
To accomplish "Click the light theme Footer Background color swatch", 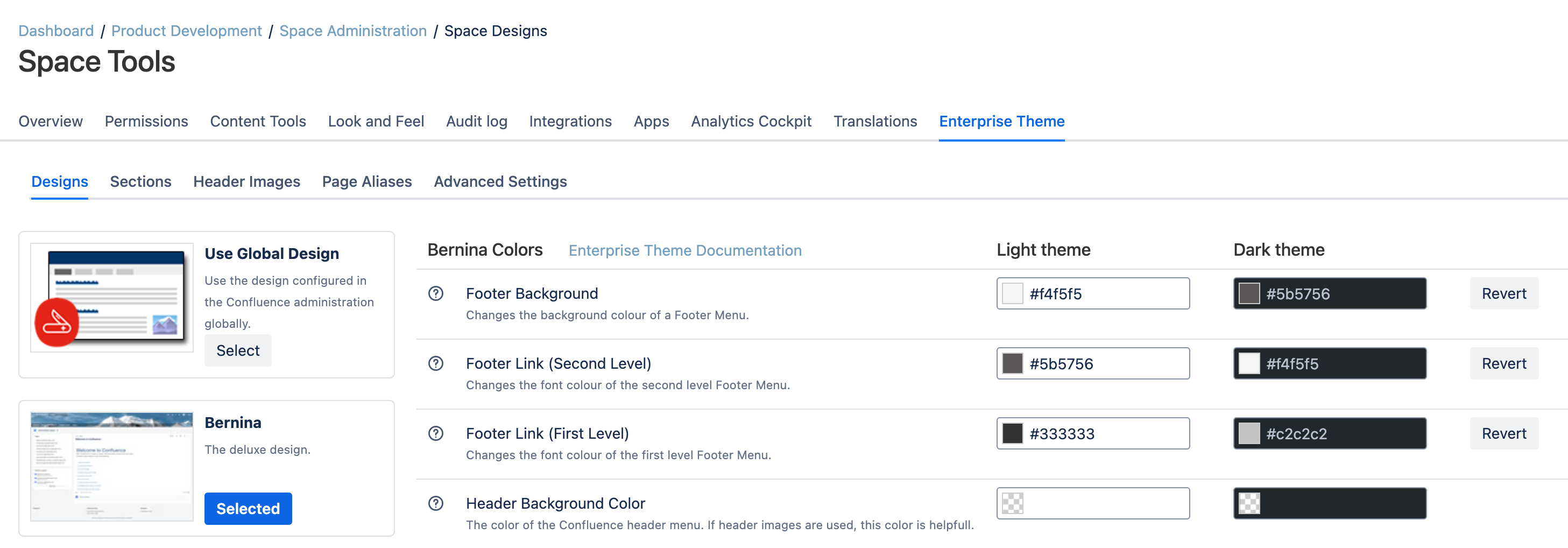I will click(1012, 293).
